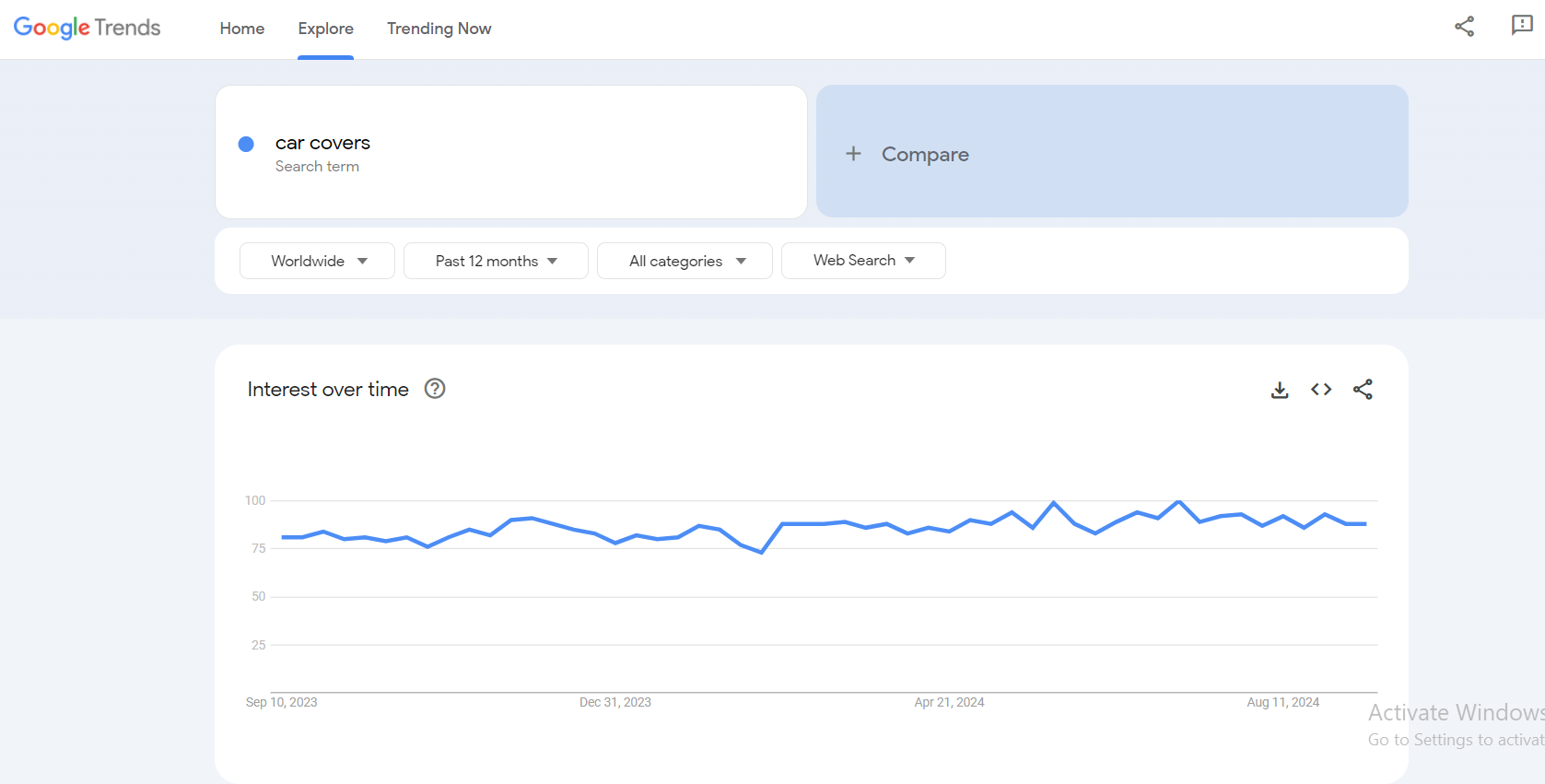Switch to the Explore tab
Screen dimensions: 1545x784
click(x=325, y=29)
